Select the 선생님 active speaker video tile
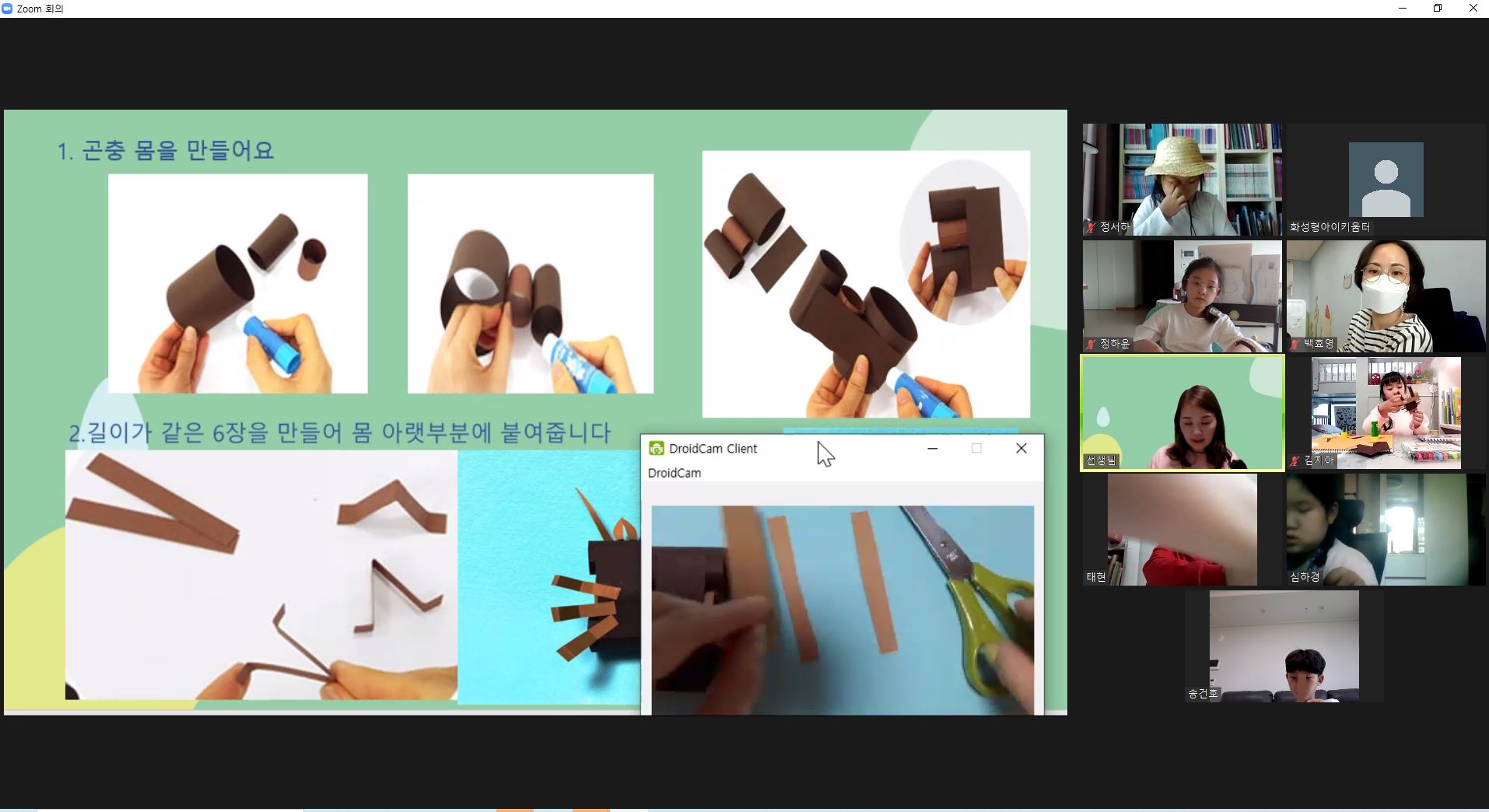 coord(1182,413)
